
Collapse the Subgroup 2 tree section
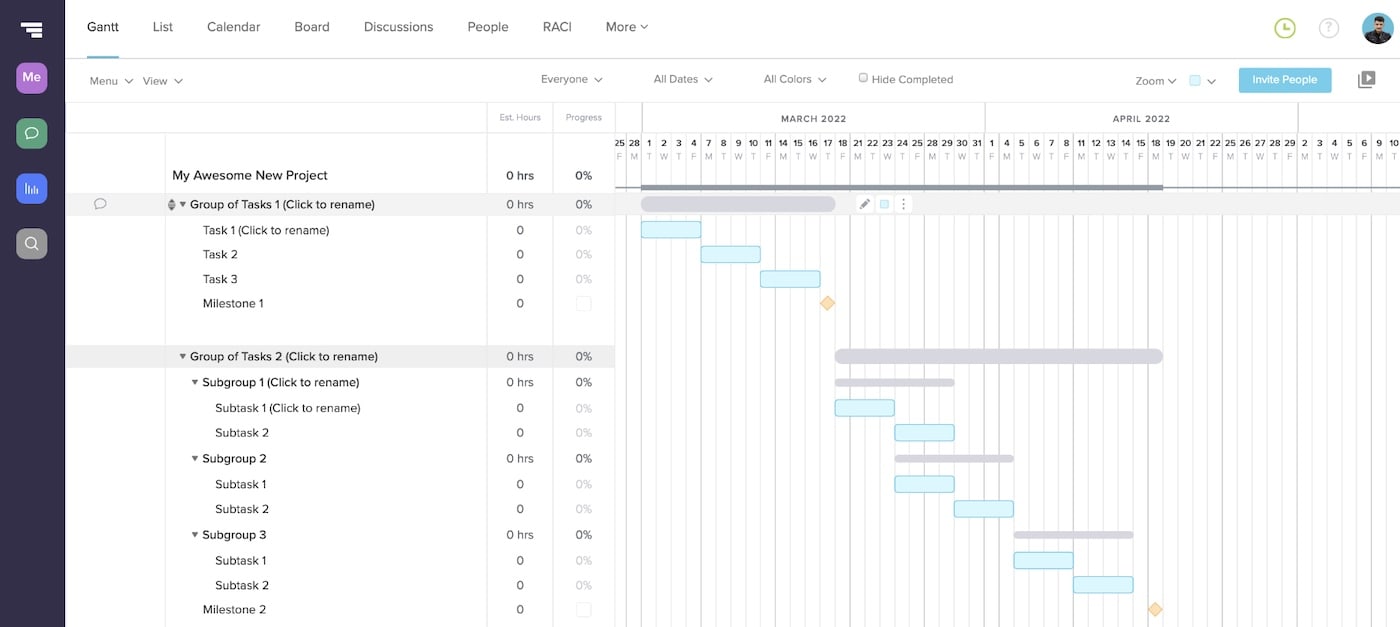[195, 458]
